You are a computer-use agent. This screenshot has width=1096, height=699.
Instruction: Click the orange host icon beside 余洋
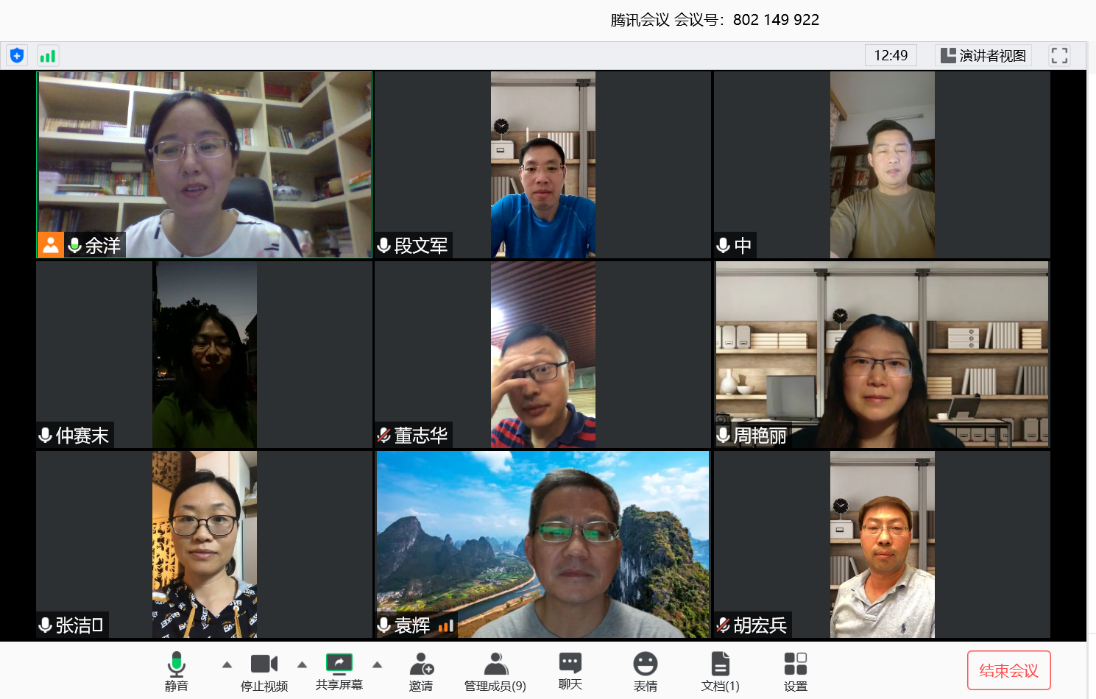pyautogui.click(x=50, y=245)
